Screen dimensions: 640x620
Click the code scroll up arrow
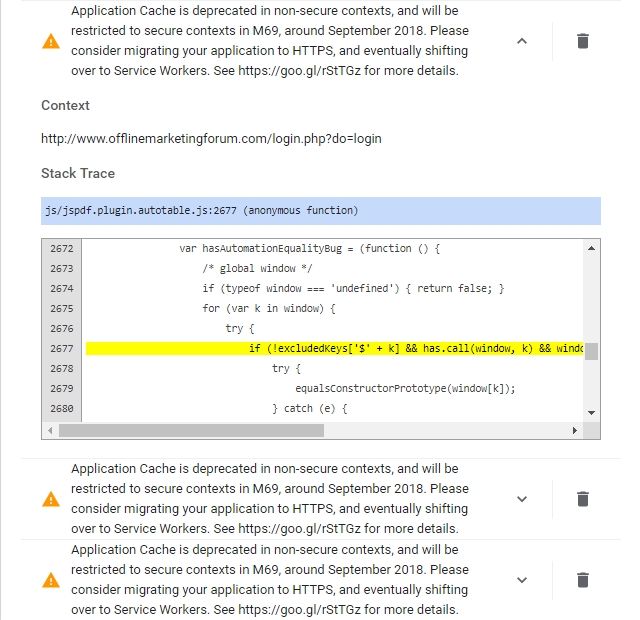pyautogui.click(x=591, y=248)
